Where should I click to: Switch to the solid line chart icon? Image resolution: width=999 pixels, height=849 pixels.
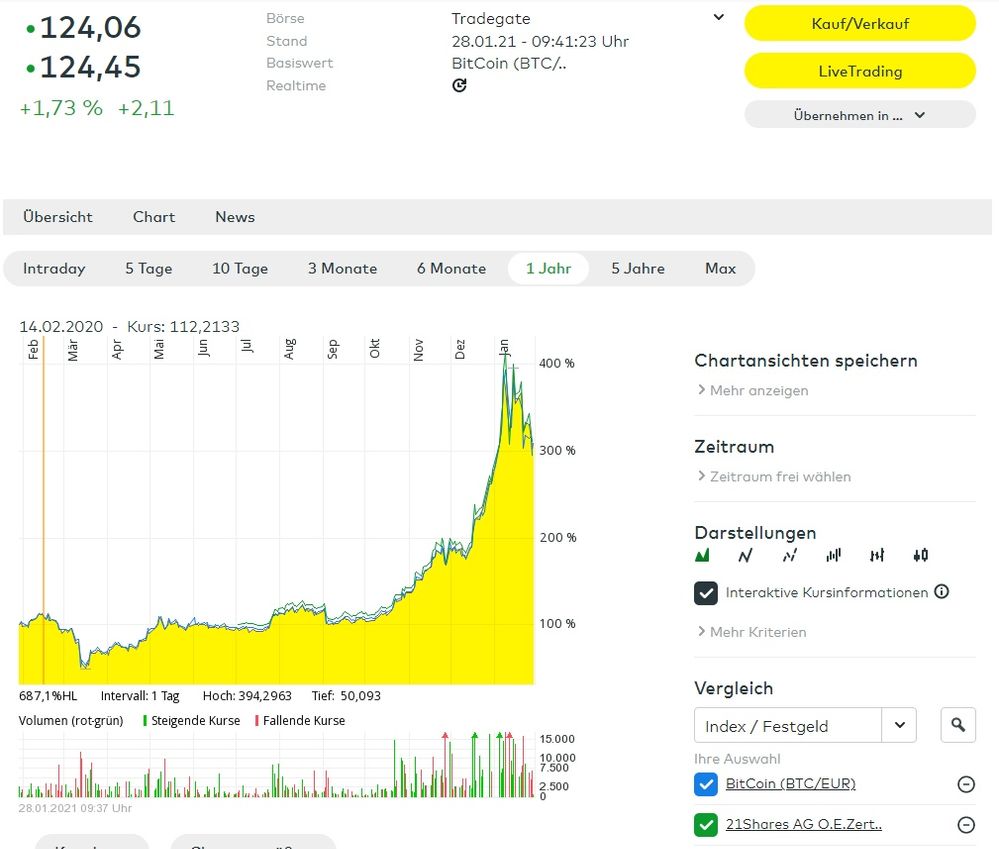[x=745, y=555]
